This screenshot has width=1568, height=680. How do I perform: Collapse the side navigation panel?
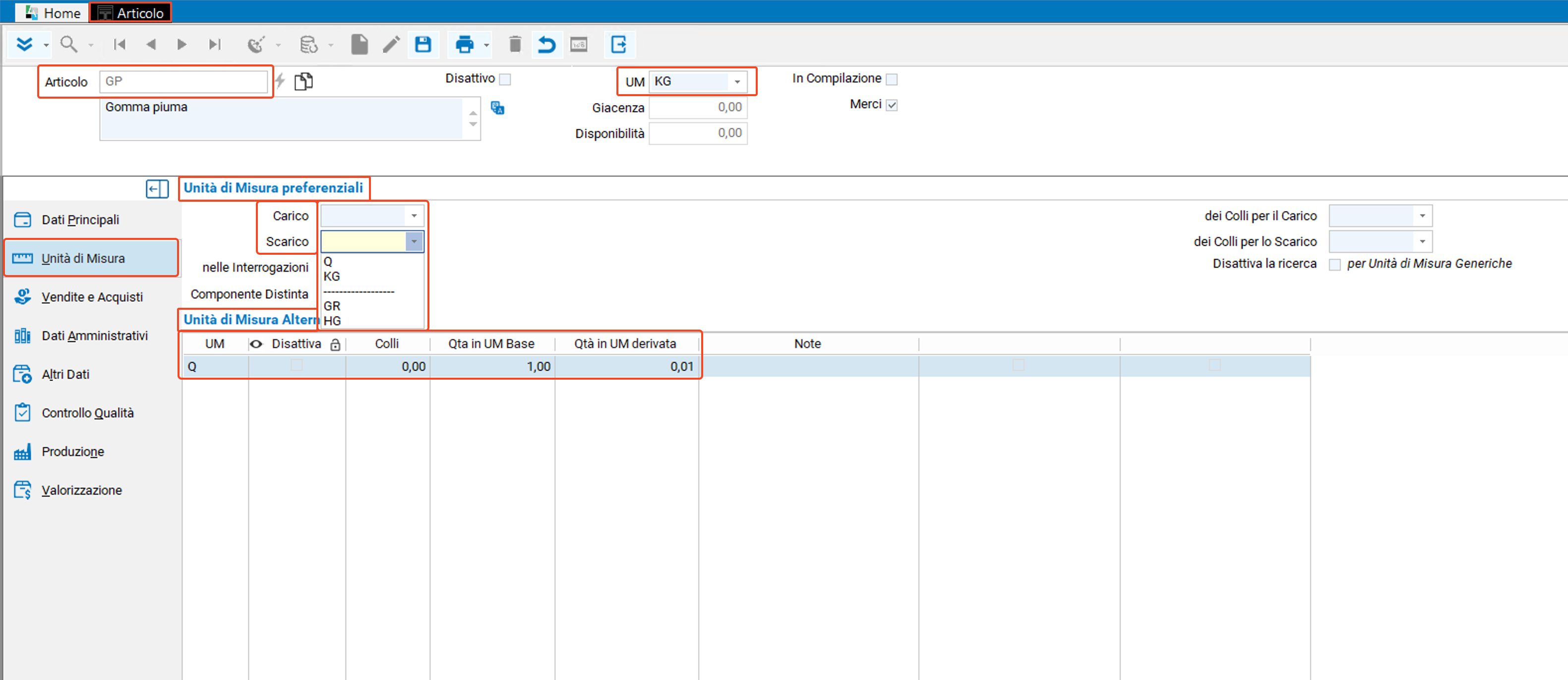(157, 188)
